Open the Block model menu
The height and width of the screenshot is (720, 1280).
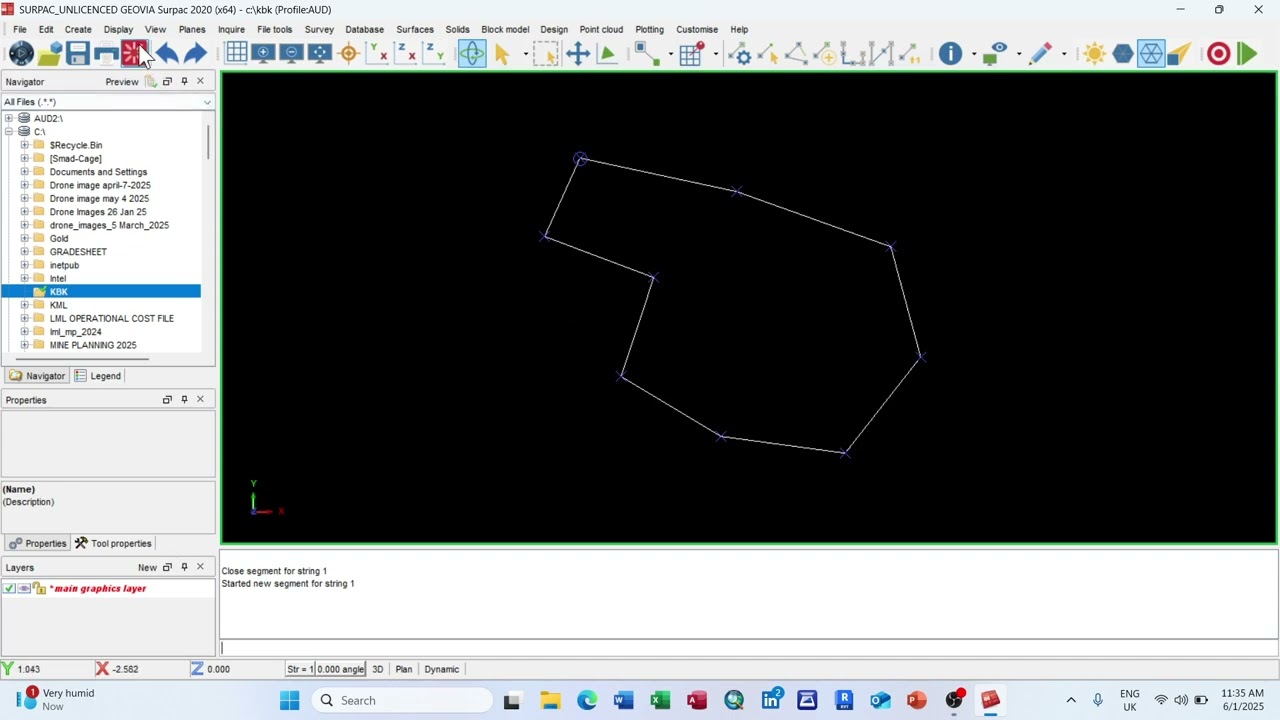pyautogui.click(x=505, y=29)
